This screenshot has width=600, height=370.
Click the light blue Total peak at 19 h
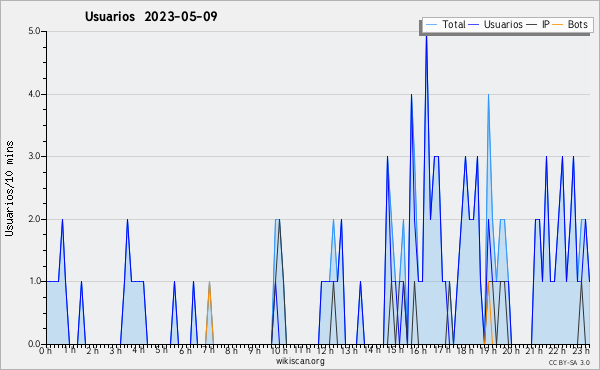pyautogui.click(x=488, y=96)
